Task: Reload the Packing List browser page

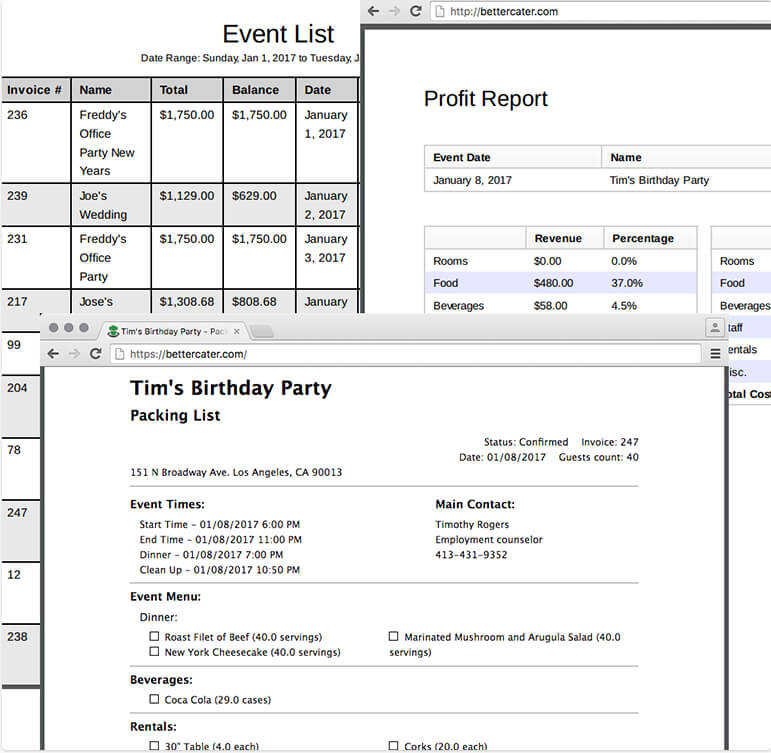Action: pyautogui.click(x=95, y=353)
